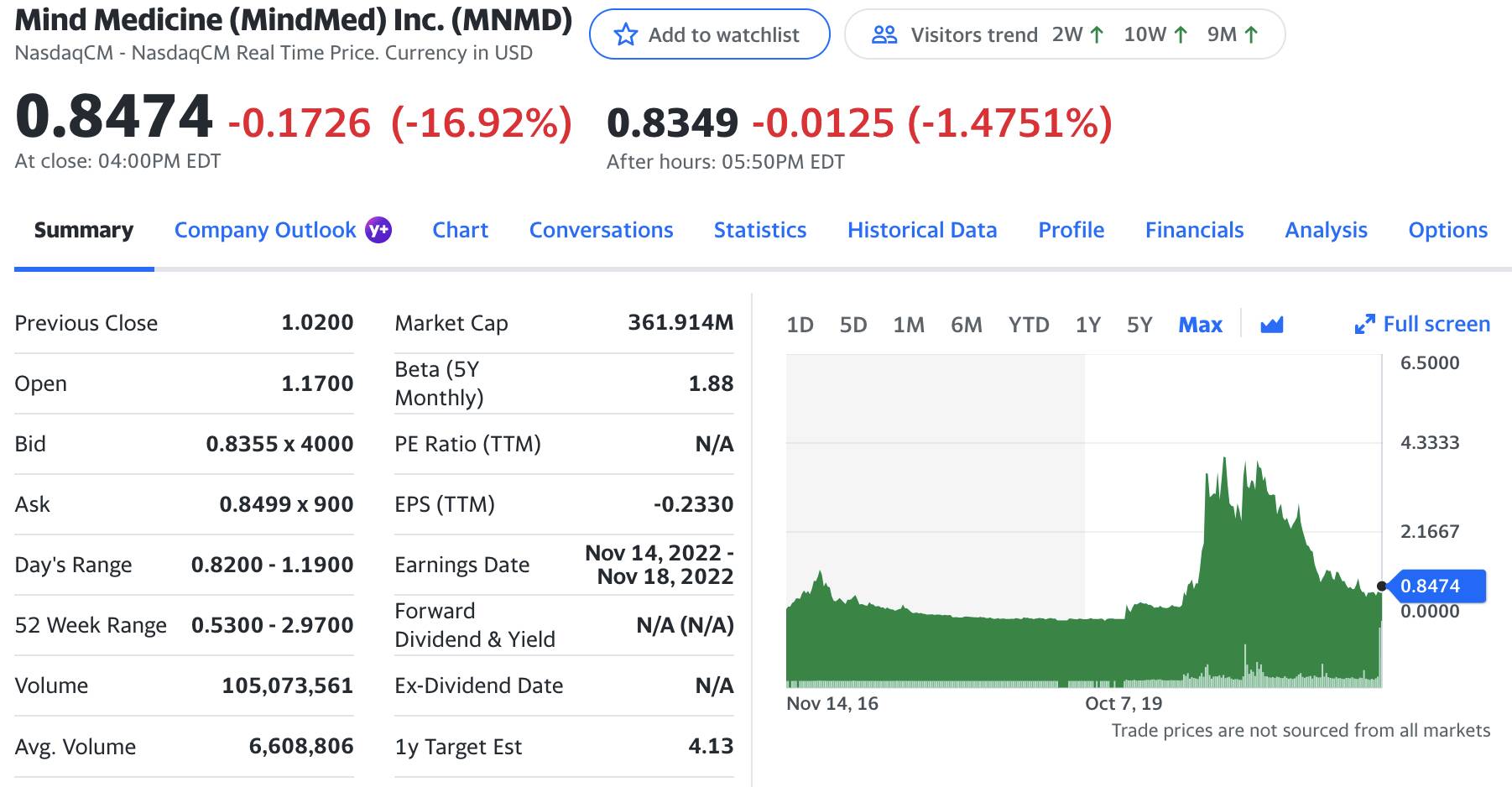Click the Yahoo Plus badge beside Company Outlook
The height and width of the screenshot is (787, 1512).
[x=378, y=230]
